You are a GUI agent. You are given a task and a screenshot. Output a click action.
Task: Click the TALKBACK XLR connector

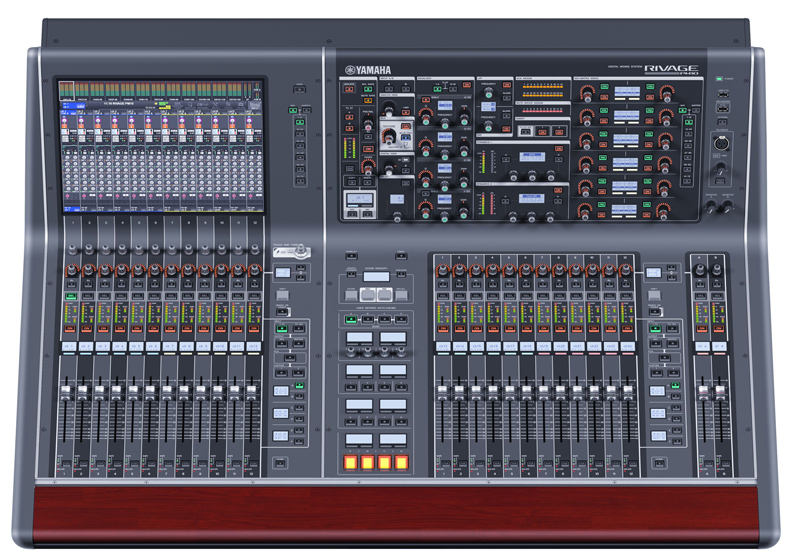[720, 144]
